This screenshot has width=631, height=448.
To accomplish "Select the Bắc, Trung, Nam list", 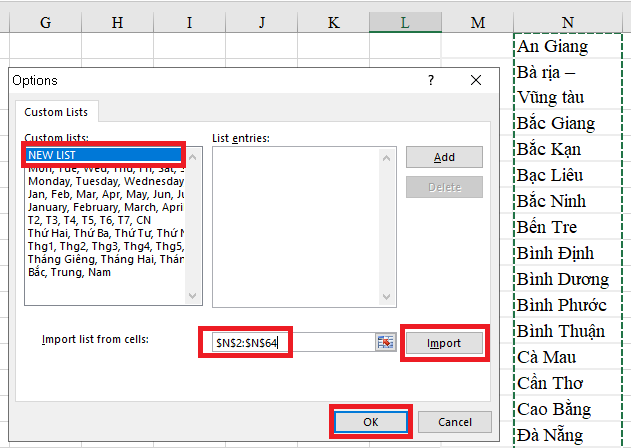I will (106, 272).
